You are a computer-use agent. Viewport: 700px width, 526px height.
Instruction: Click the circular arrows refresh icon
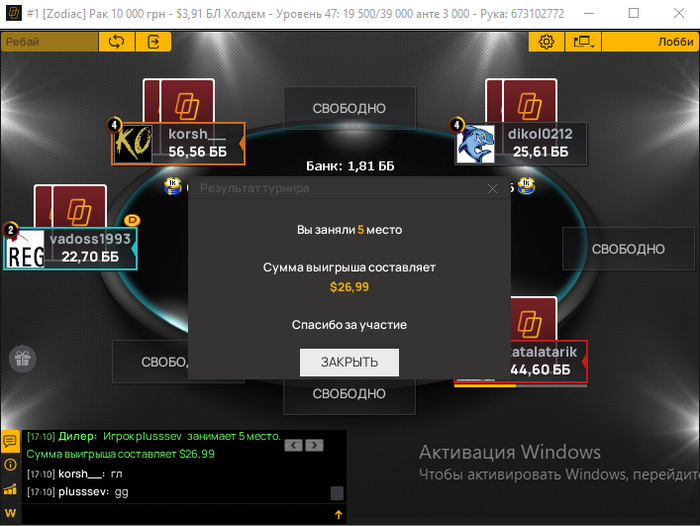(117, 42)
